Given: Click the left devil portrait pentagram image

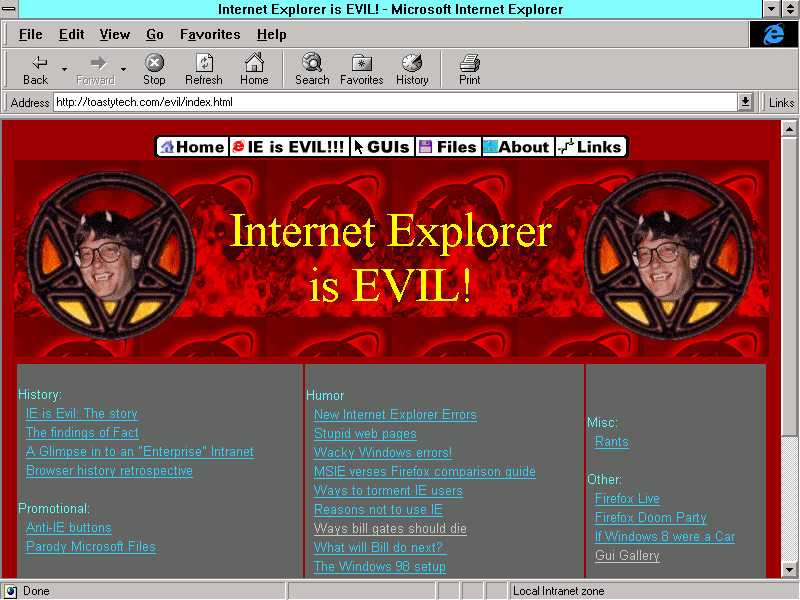Looking at the screenshot, I should (x=111, y=255).
